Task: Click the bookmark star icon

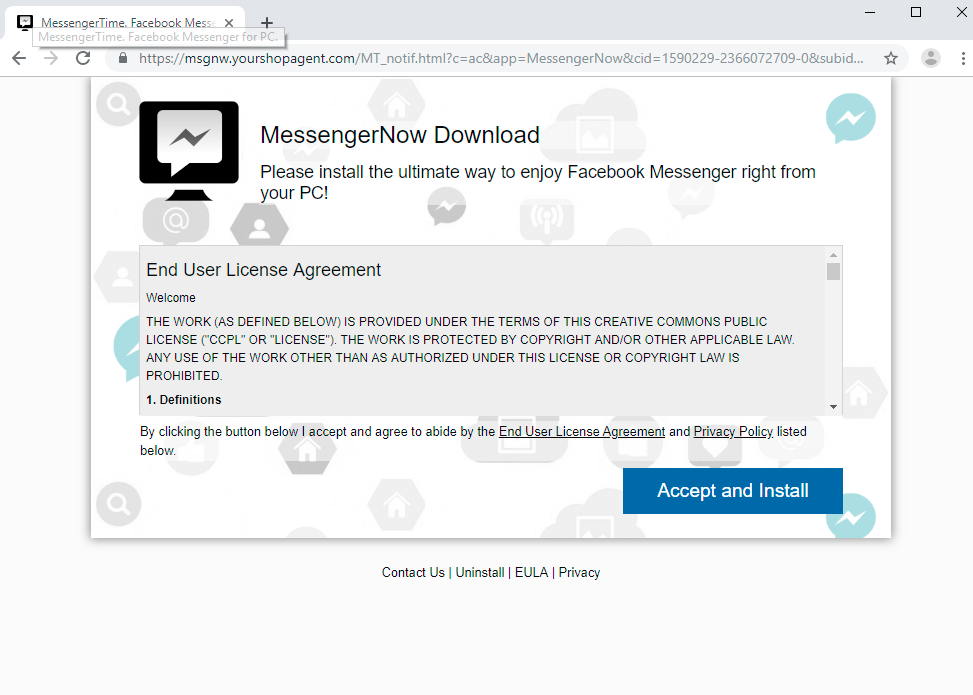Action: [x=890, y=58]
